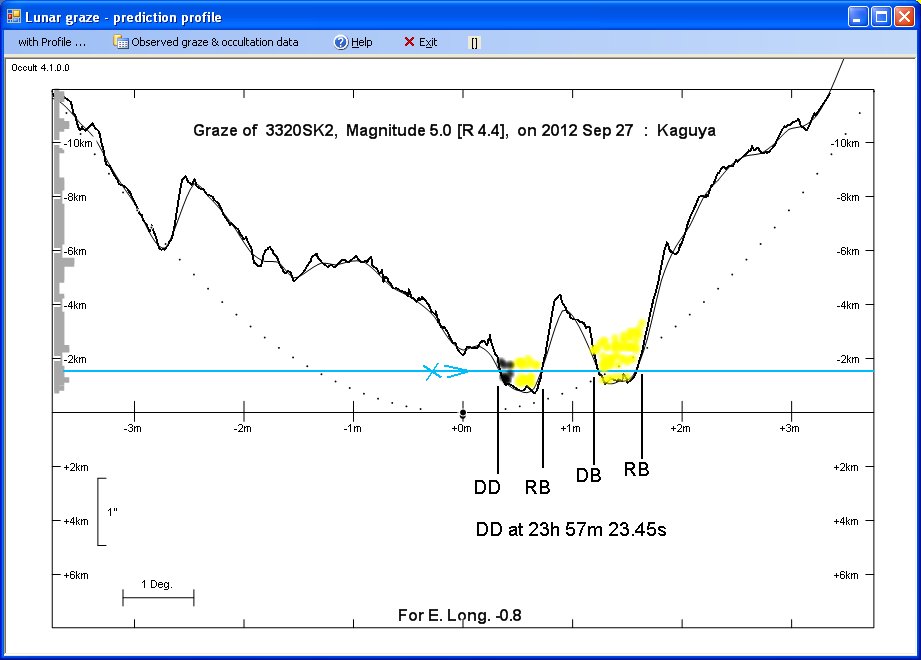Click the left yellow highlighted region

[x=527, y=368]
